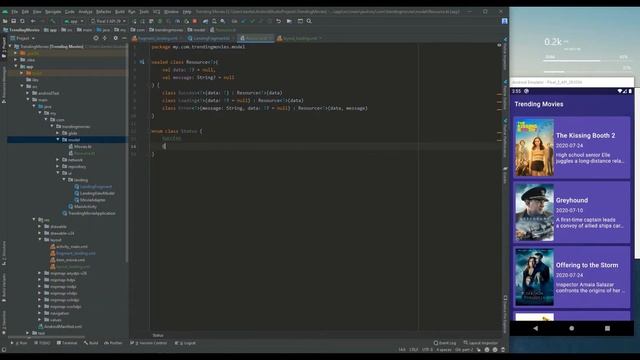The image size is (640, 360).
Task: Click the model breadcrumb in navigation bar
Action: coord(196,30)
